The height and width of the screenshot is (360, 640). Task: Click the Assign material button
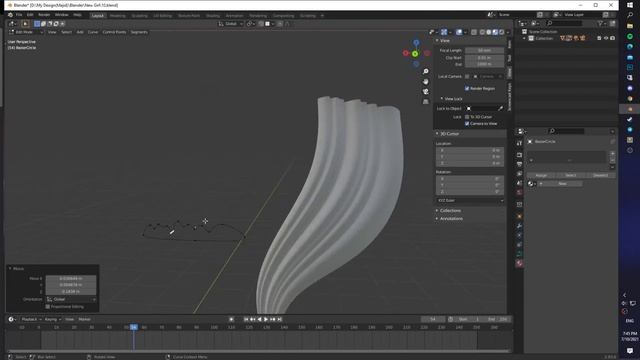click(541, 176)
